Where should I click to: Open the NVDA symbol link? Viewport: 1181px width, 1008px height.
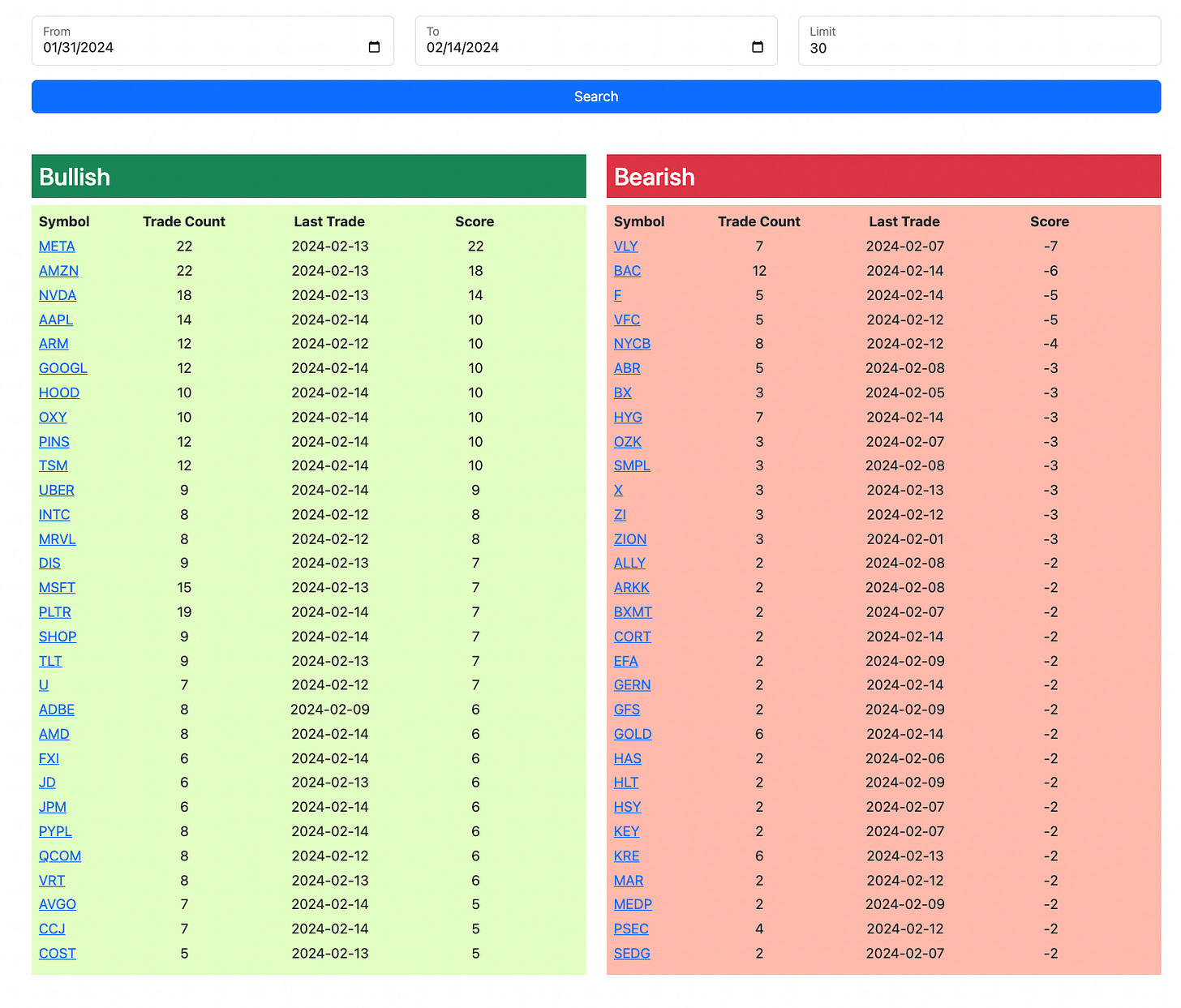58,295
